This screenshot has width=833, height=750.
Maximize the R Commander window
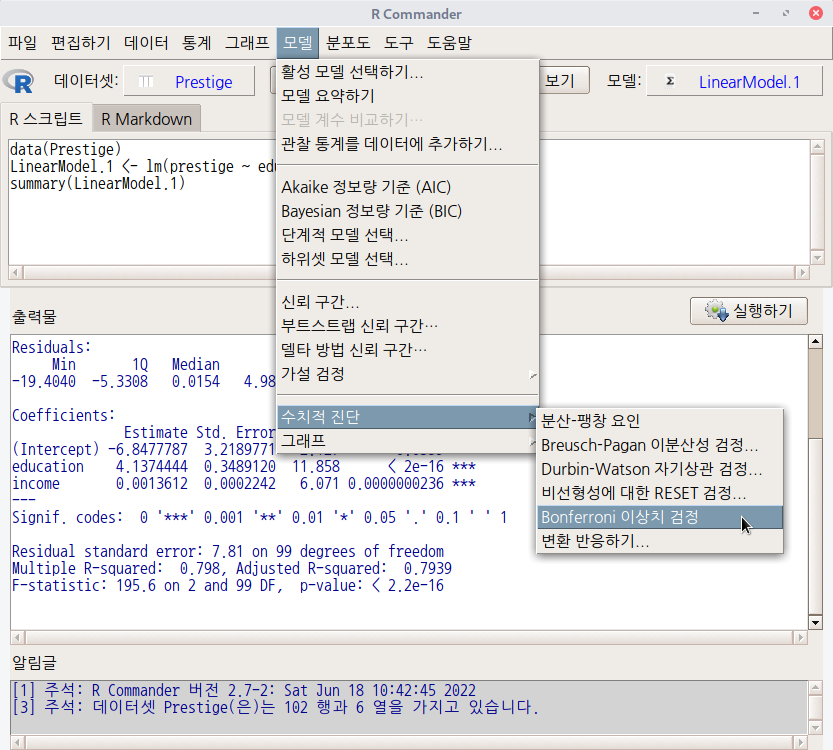[786, 13]
